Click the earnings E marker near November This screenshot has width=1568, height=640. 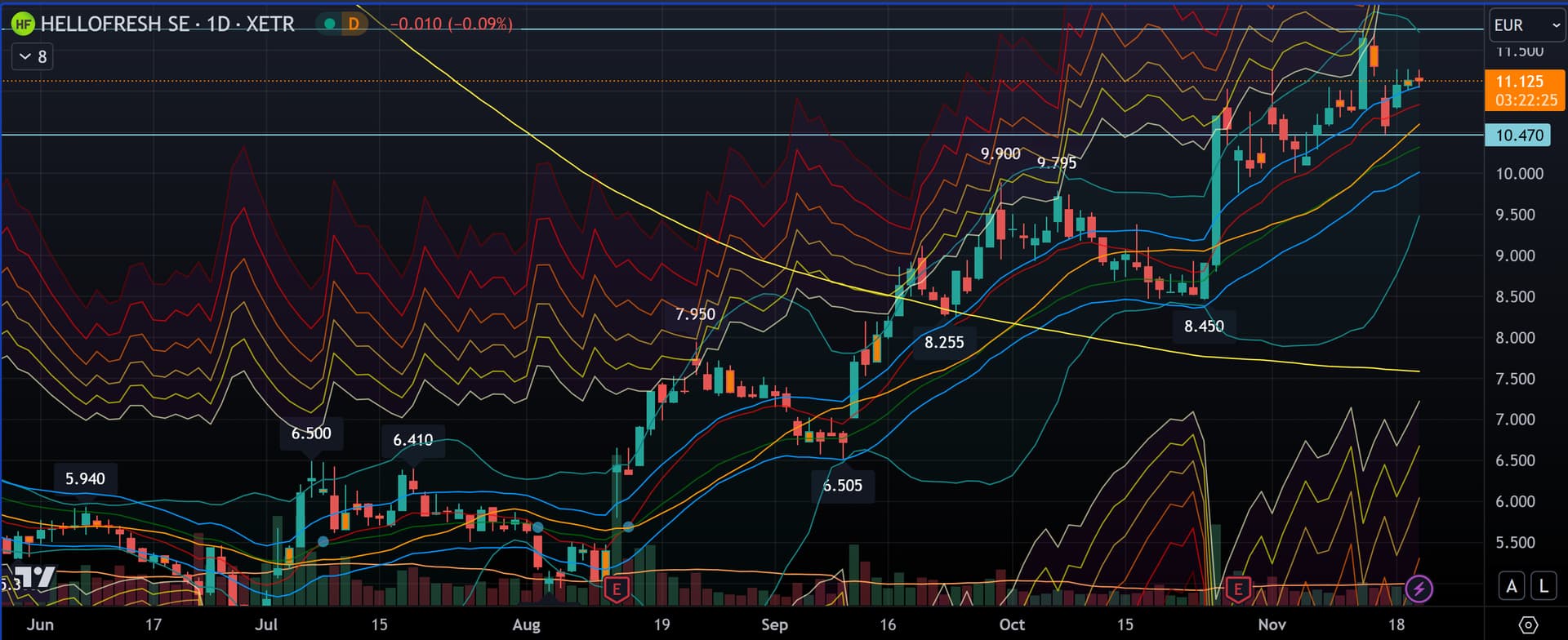1238,588
